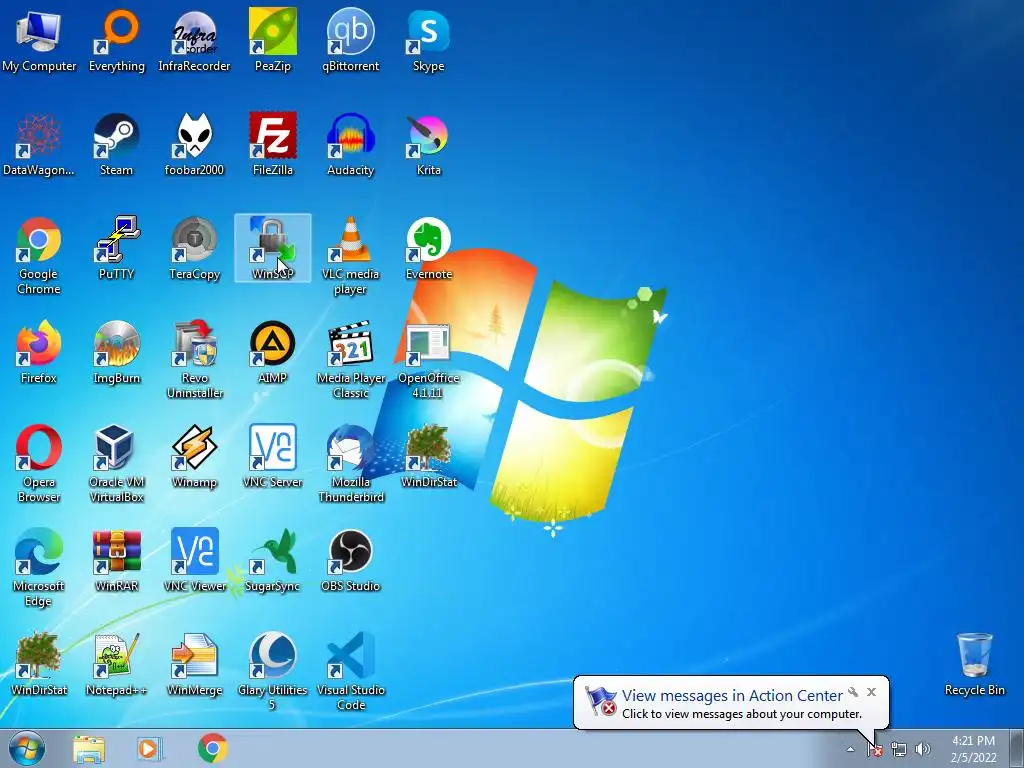
Task: Launch Microsoft Edge desktop icon
Action: pos(39,568)
